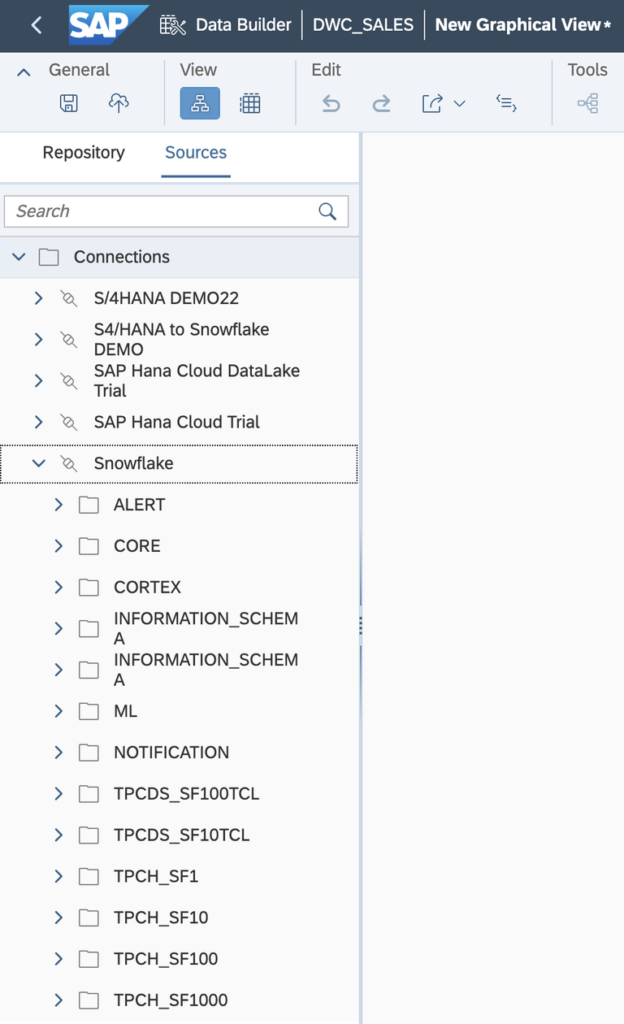Click the ML folder icon
The height and width of the screenshot is (1024, 624).
(89, 711)
